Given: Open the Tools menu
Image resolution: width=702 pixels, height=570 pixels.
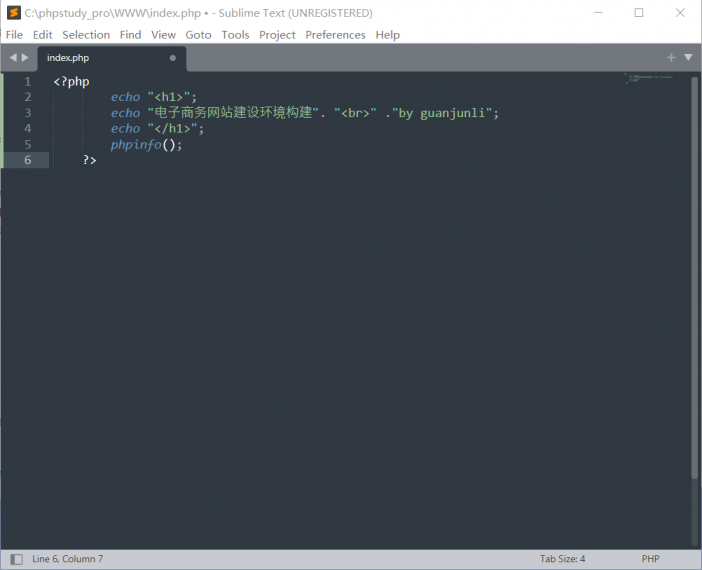Looking at the screenshot, I should [x=235, y=34].
